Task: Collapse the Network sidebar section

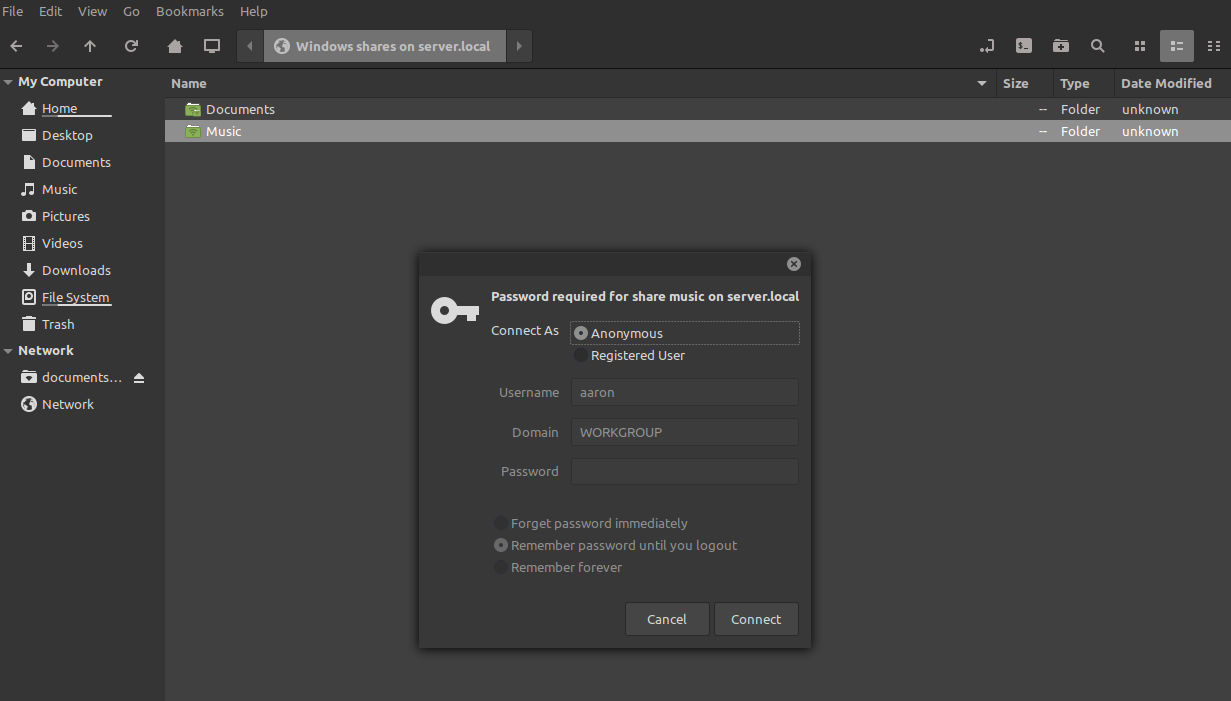Action: click(x=8, y=351)
